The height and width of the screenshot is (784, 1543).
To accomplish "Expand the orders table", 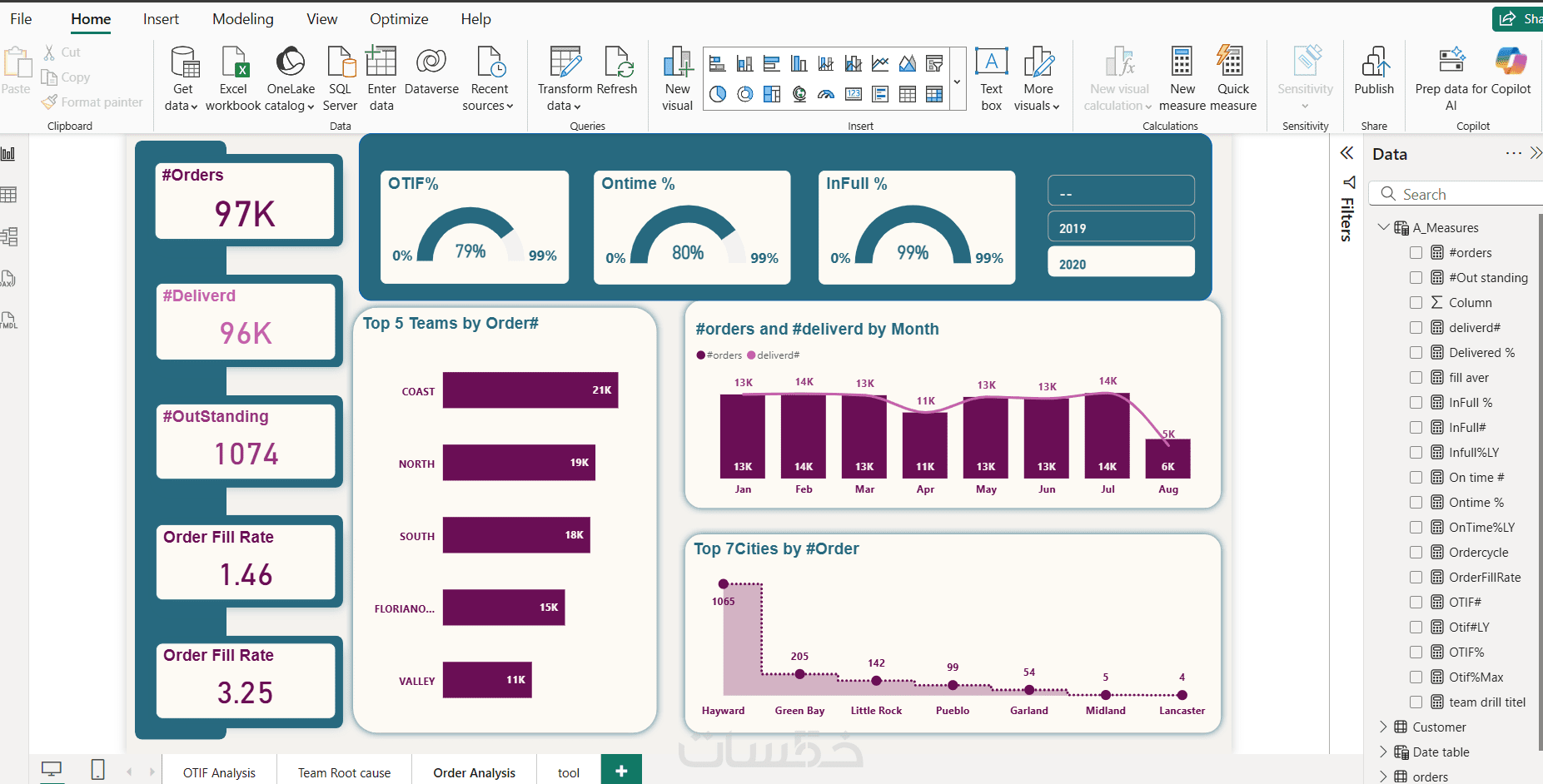I will [1383, 777].
